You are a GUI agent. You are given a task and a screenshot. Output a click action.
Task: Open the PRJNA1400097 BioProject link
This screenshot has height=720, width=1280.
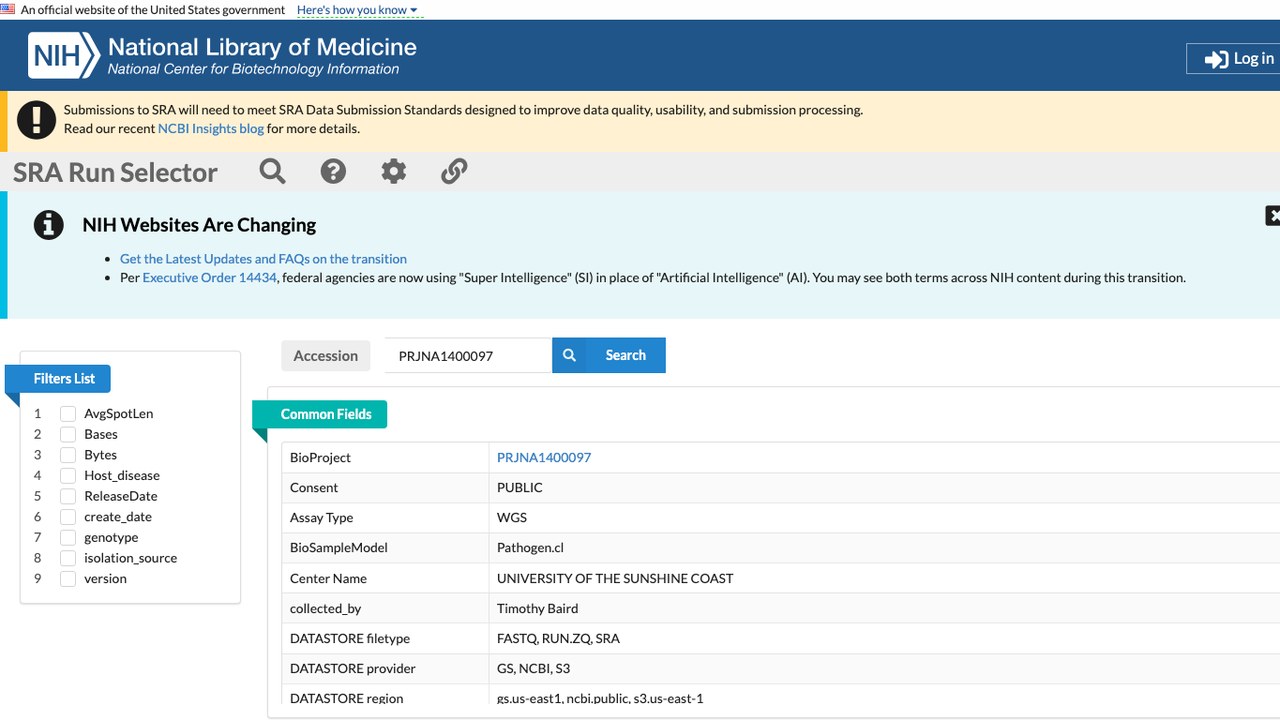[544, 457]
